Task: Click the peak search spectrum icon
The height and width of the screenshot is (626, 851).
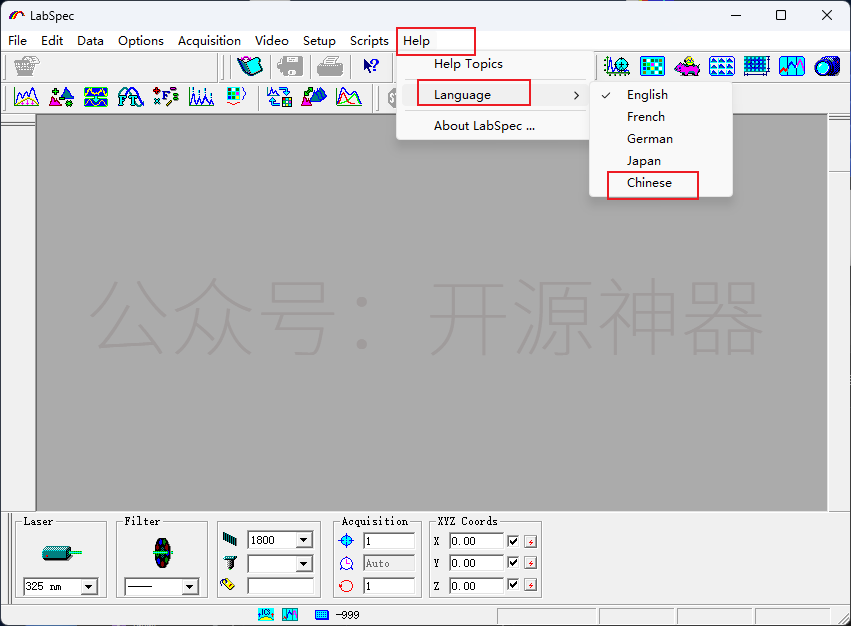Action: click(x=201, y=97)
